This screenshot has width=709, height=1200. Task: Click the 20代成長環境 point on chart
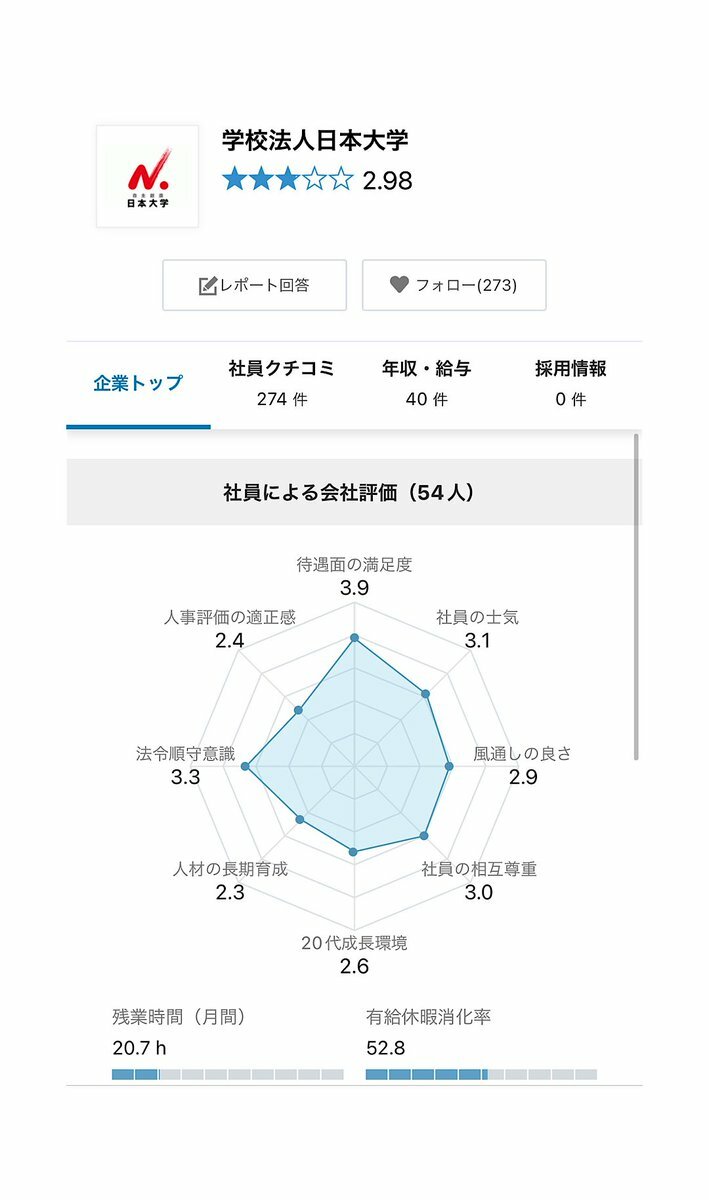point(353,852)
